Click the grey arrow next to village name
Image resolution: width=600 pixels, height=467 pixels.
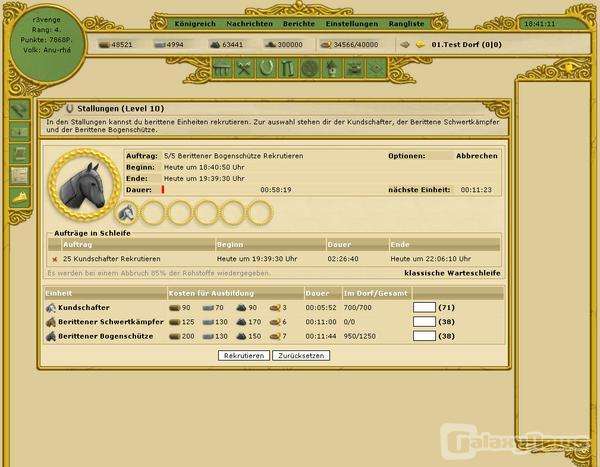coord(405,44)
